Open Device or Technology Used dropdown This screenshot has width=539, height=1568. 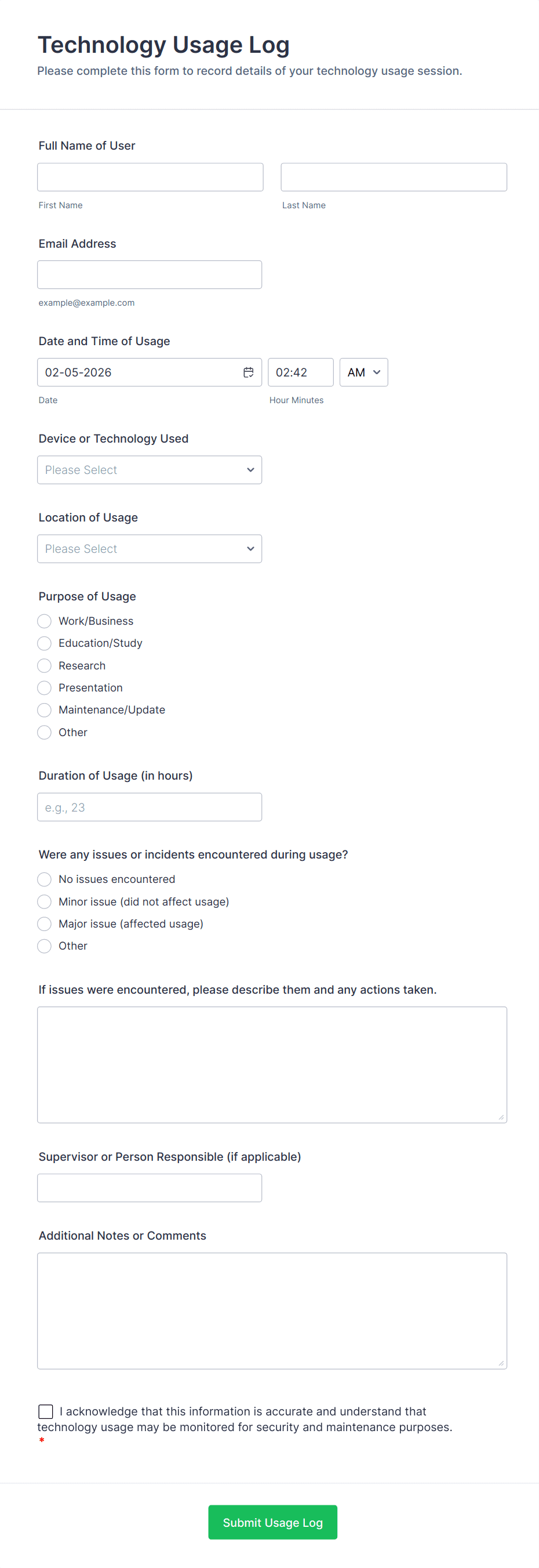(149, 470)
